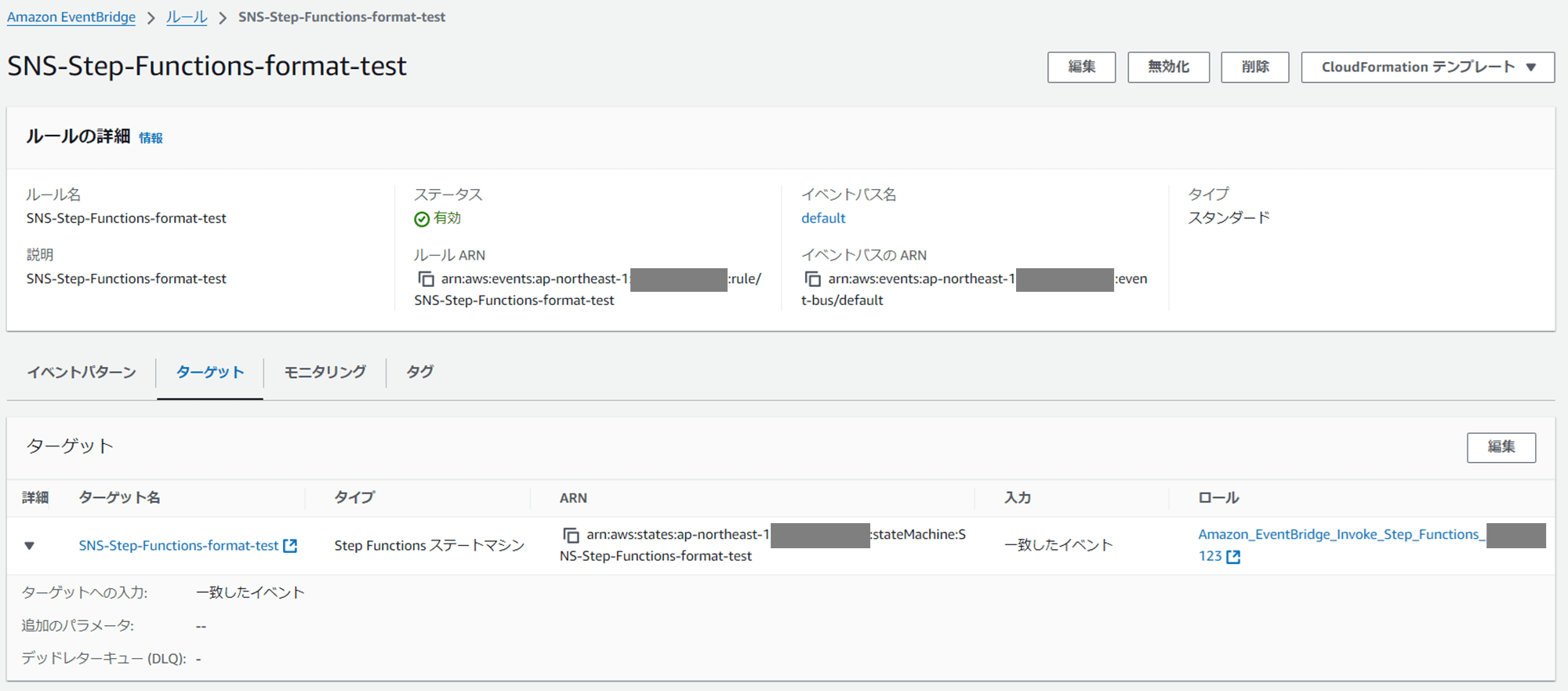Viewport: 1568px width, 691px height.
Task: Click the green enabled status check icon
Action: click(x=422, y=219)
